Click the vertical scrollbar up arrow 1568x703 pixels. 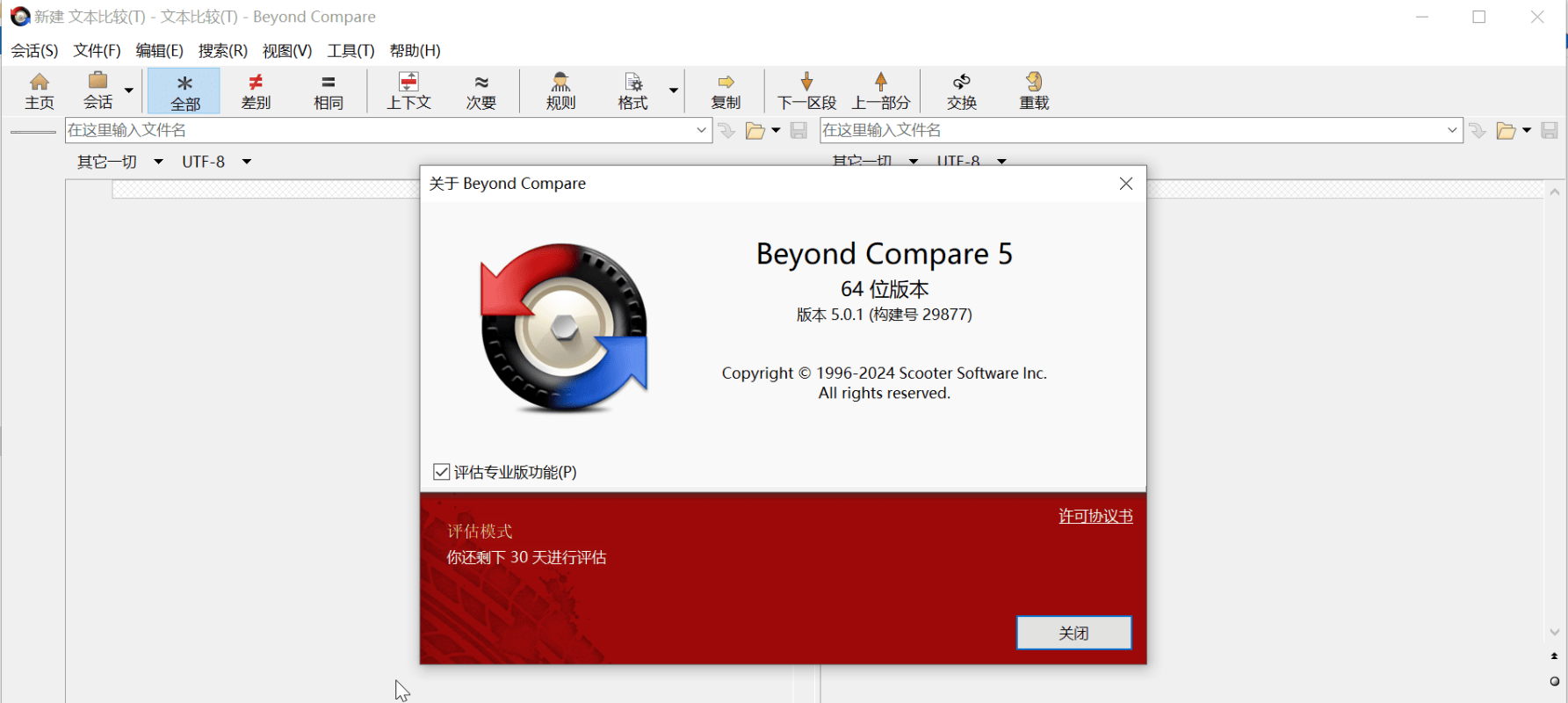coord(1555,192)
